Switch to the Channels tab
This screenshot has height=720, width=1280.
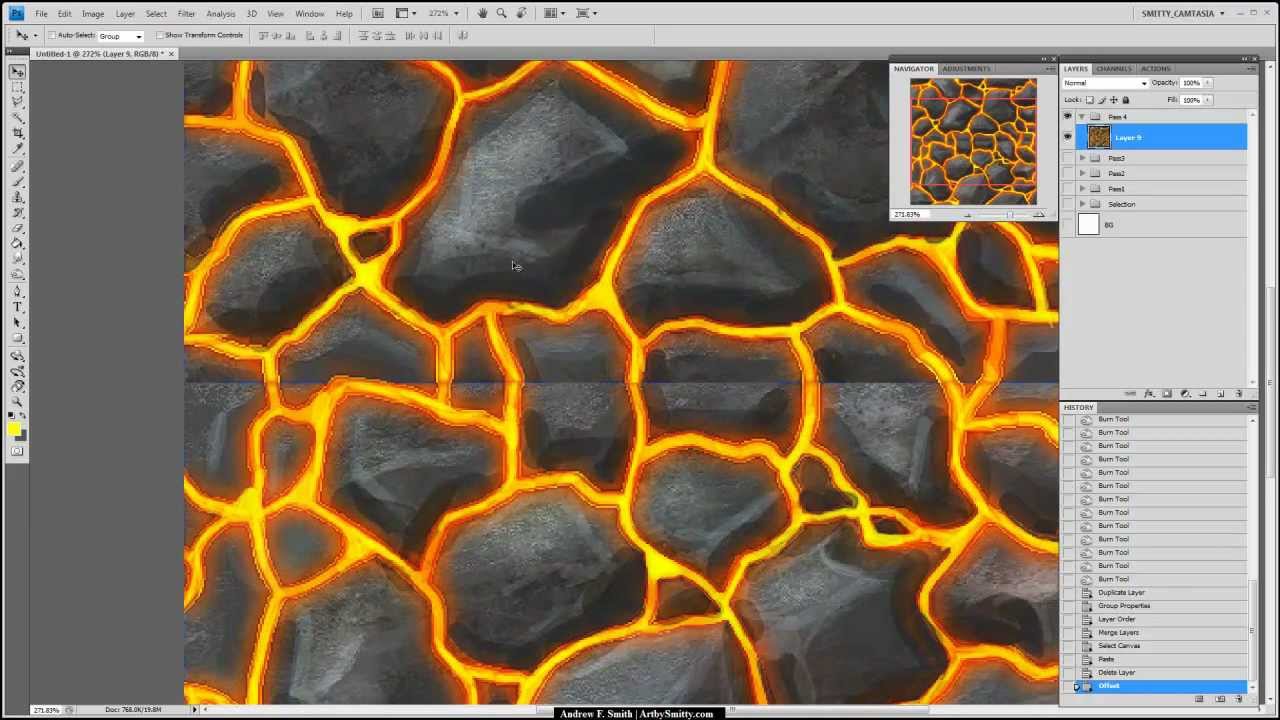click(x=1113, y=69)
